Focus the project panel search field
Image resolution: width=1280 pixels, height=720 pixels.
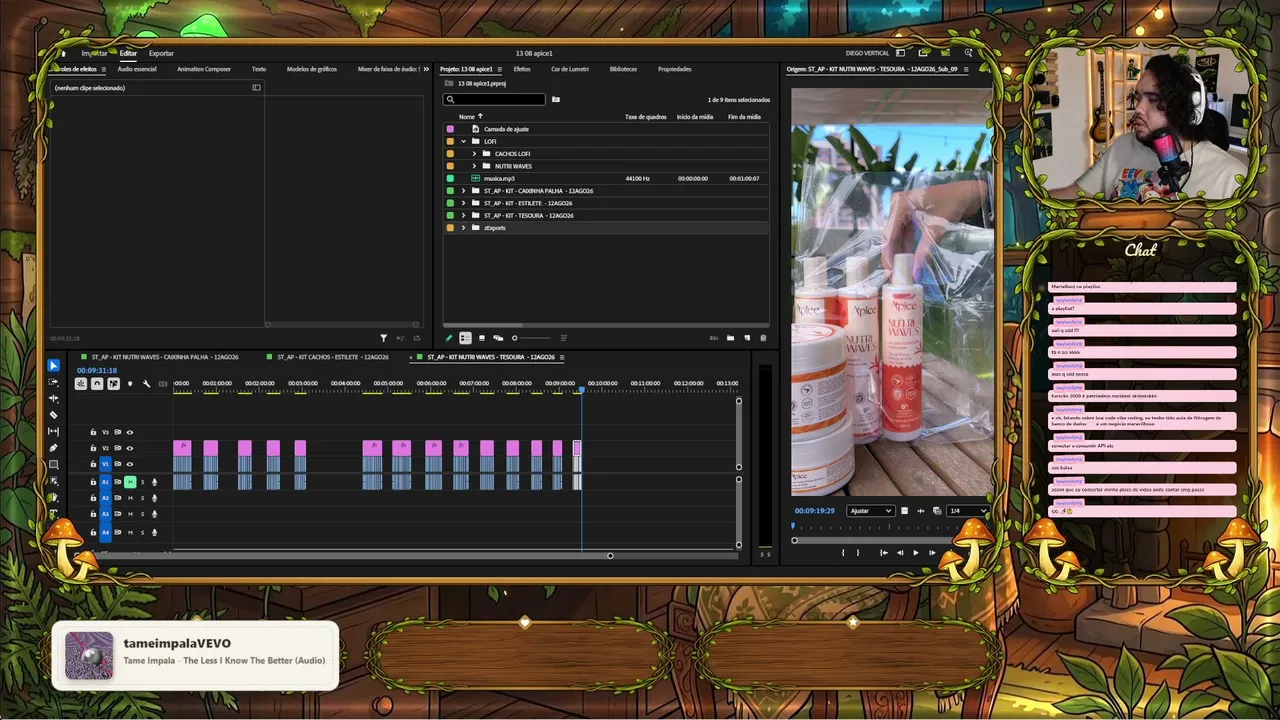pos(495,99)
